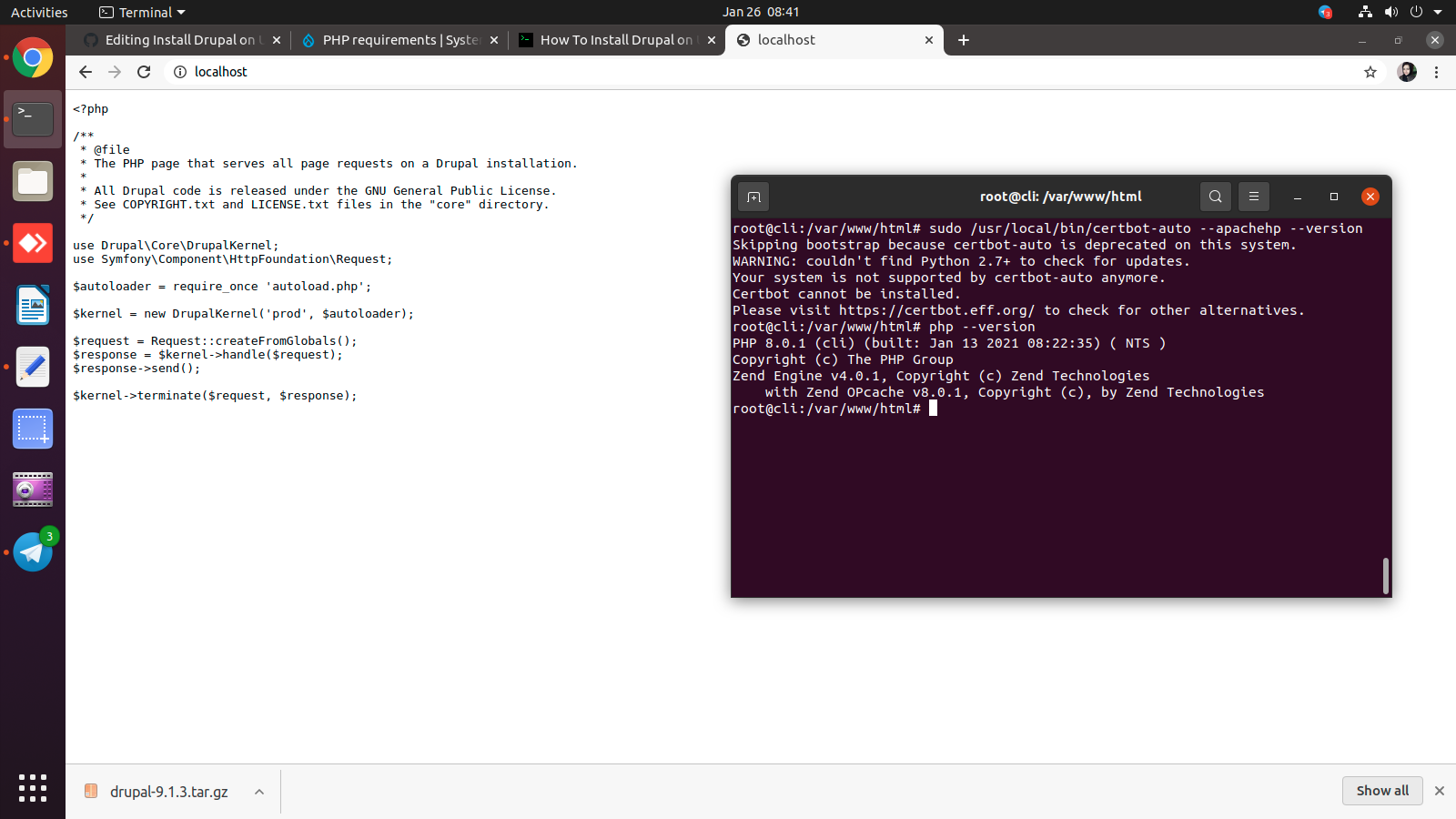Image resolution: width=1456 pixels, height=819 pixels.
Task: Bookmark this page with the star
Action: coord(1370,72)
